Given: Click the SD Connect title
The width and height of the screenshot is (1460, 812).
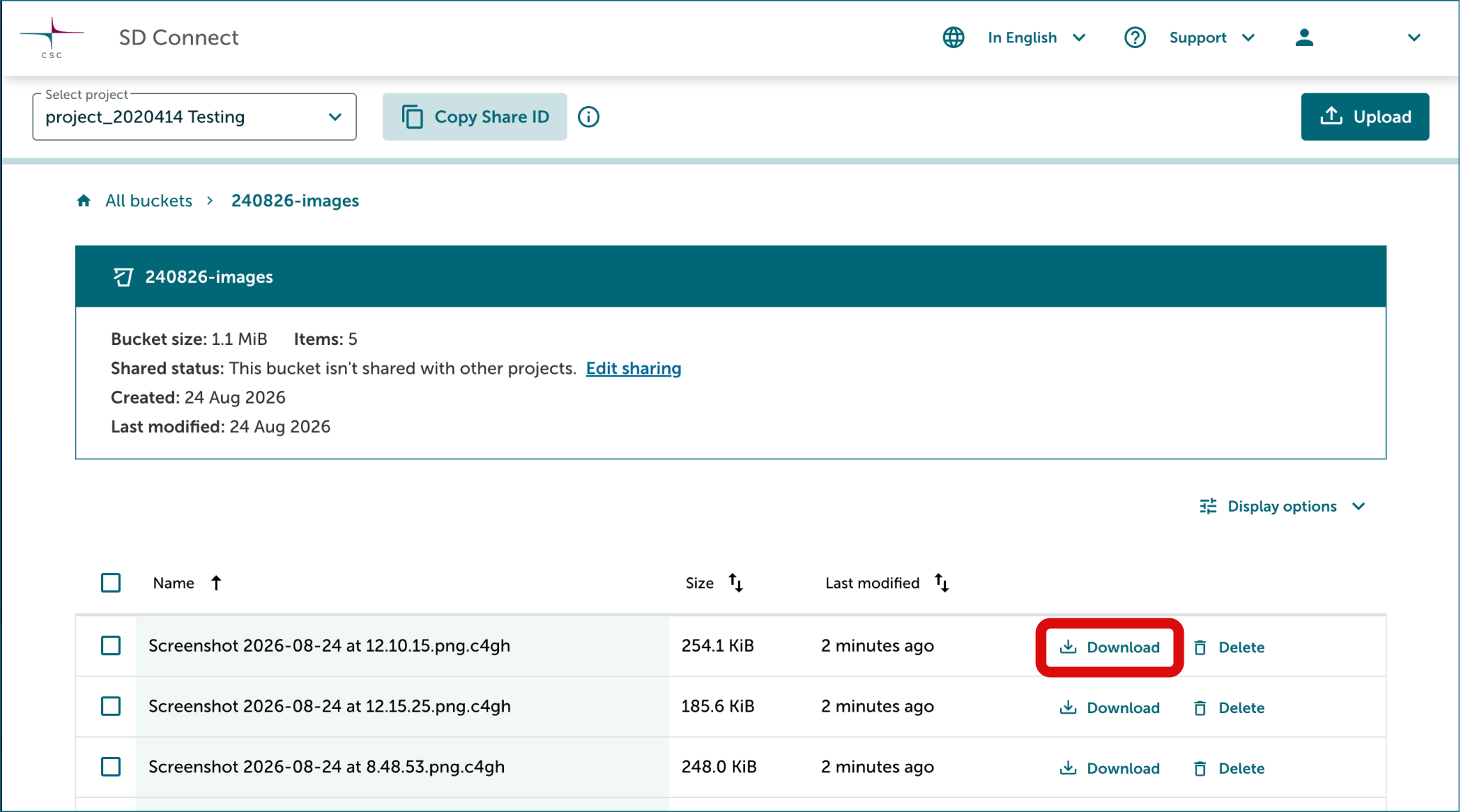Looking at the screenshot, I should click(x=179, y=37).
